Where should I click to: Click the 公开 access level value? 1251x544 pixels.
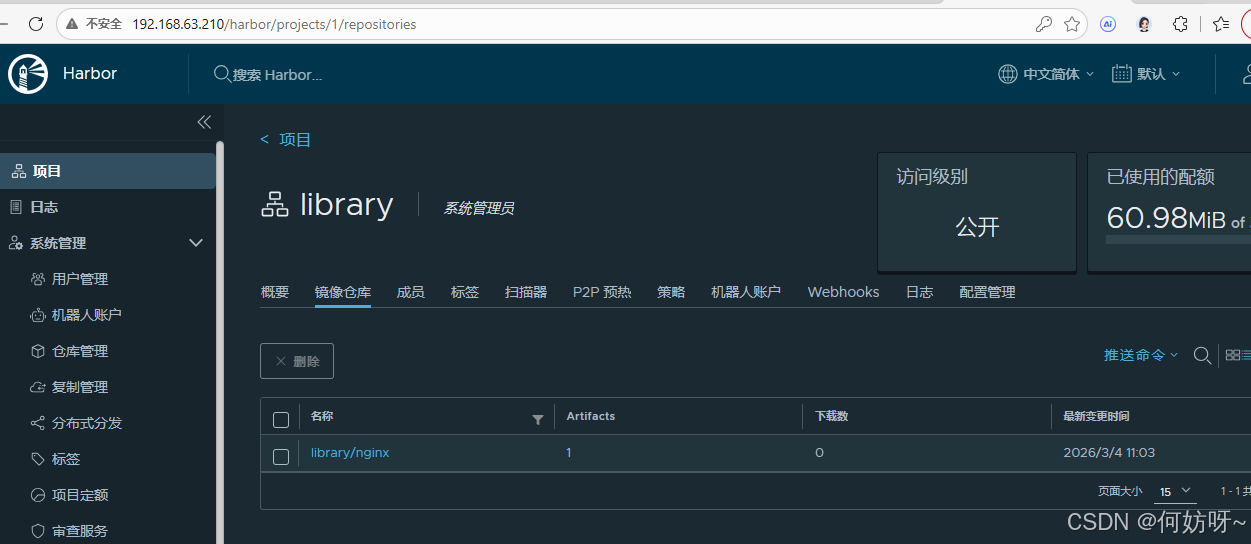click(x=977, y=227)
